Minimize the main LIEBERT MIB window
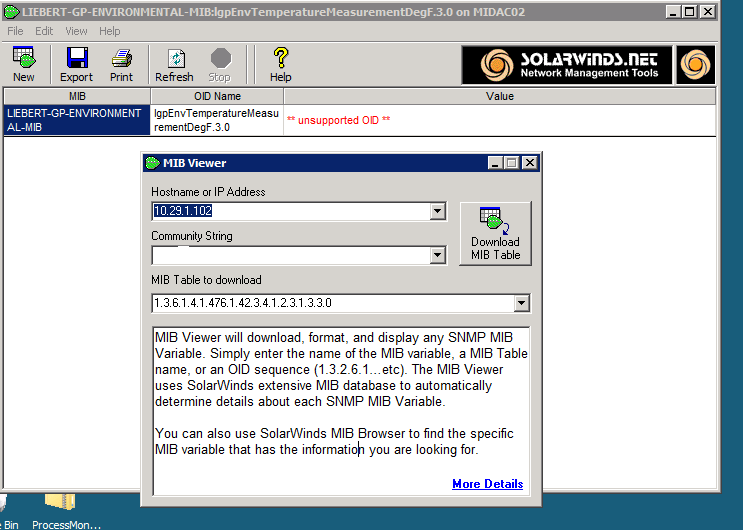The image size is (743, 530). click(673, 12)
